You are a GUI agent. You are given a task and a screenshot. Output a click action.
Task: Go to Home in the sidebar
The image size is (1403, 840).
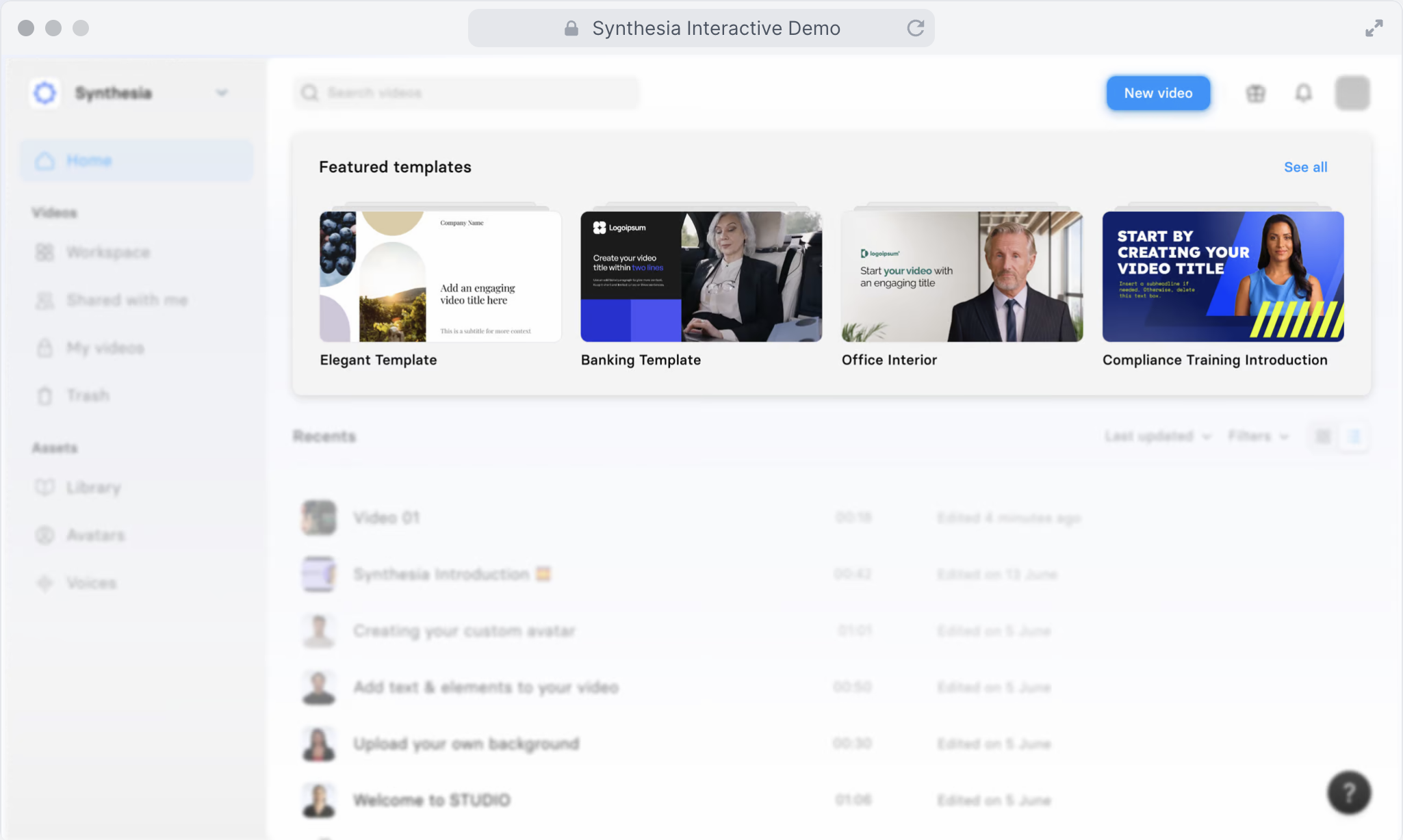(89, 161)
